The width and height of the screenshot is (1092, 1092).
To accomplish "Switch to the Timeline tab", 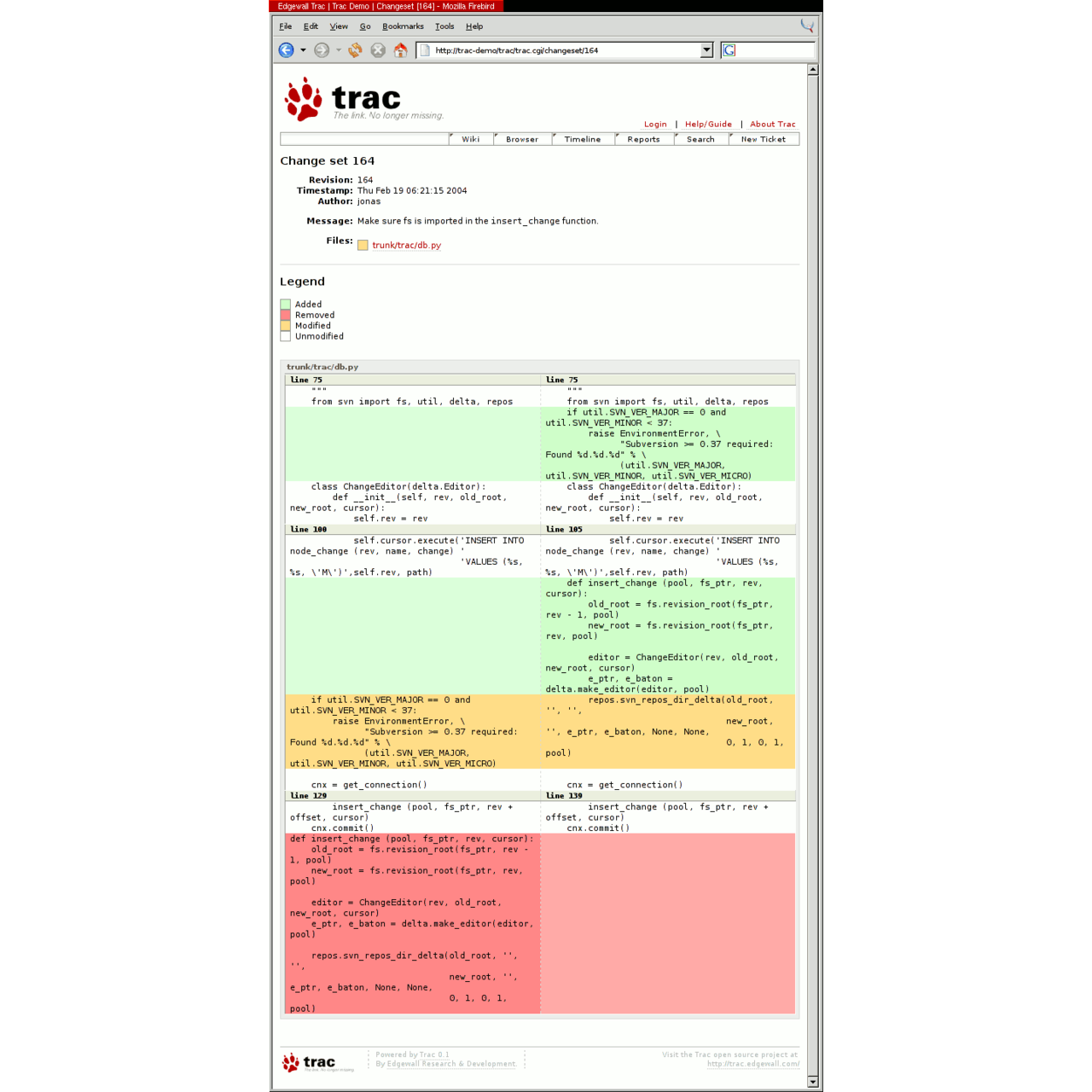I will click(583, 139).
